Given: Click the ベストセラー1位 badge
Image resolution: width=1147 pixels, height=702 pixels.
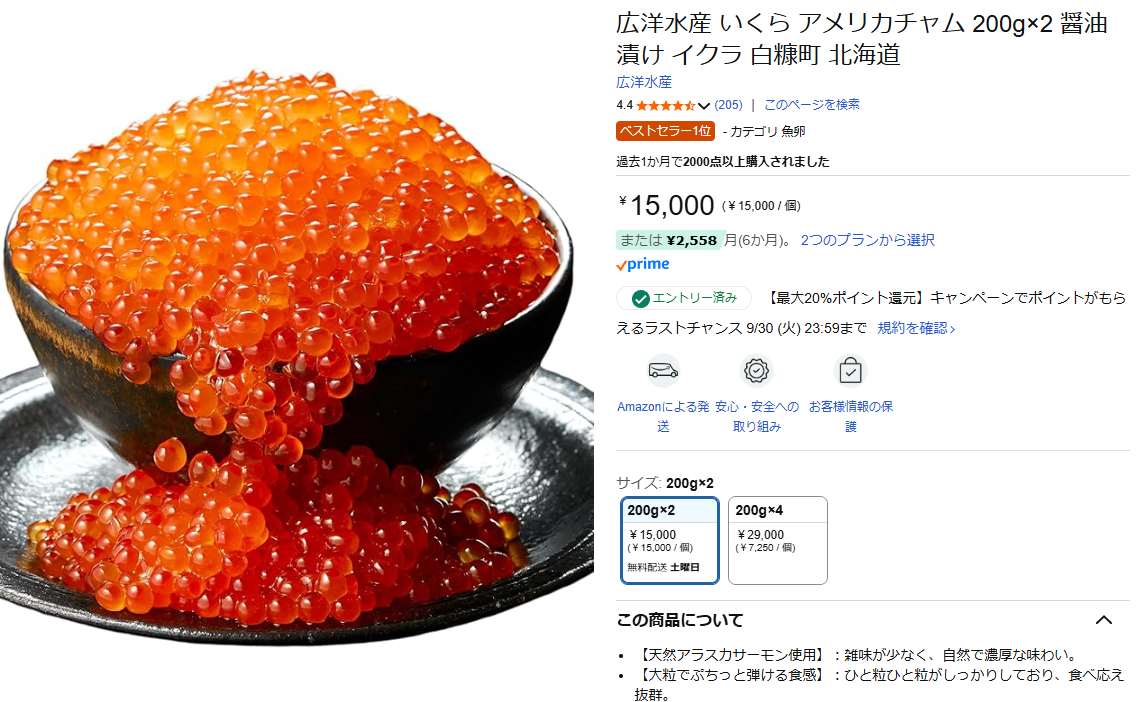Looking at the screenshot, I should click(x=665, y=131).
